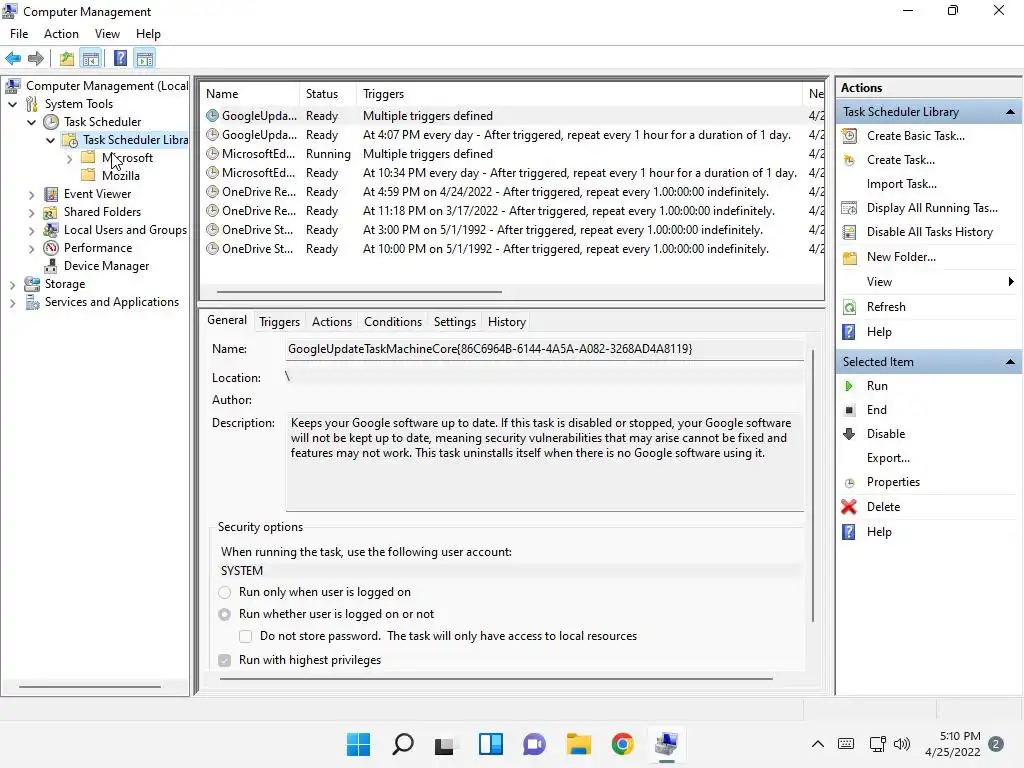Open the View submenu arrow
Screen dimensions: 1024x768
1011,281
